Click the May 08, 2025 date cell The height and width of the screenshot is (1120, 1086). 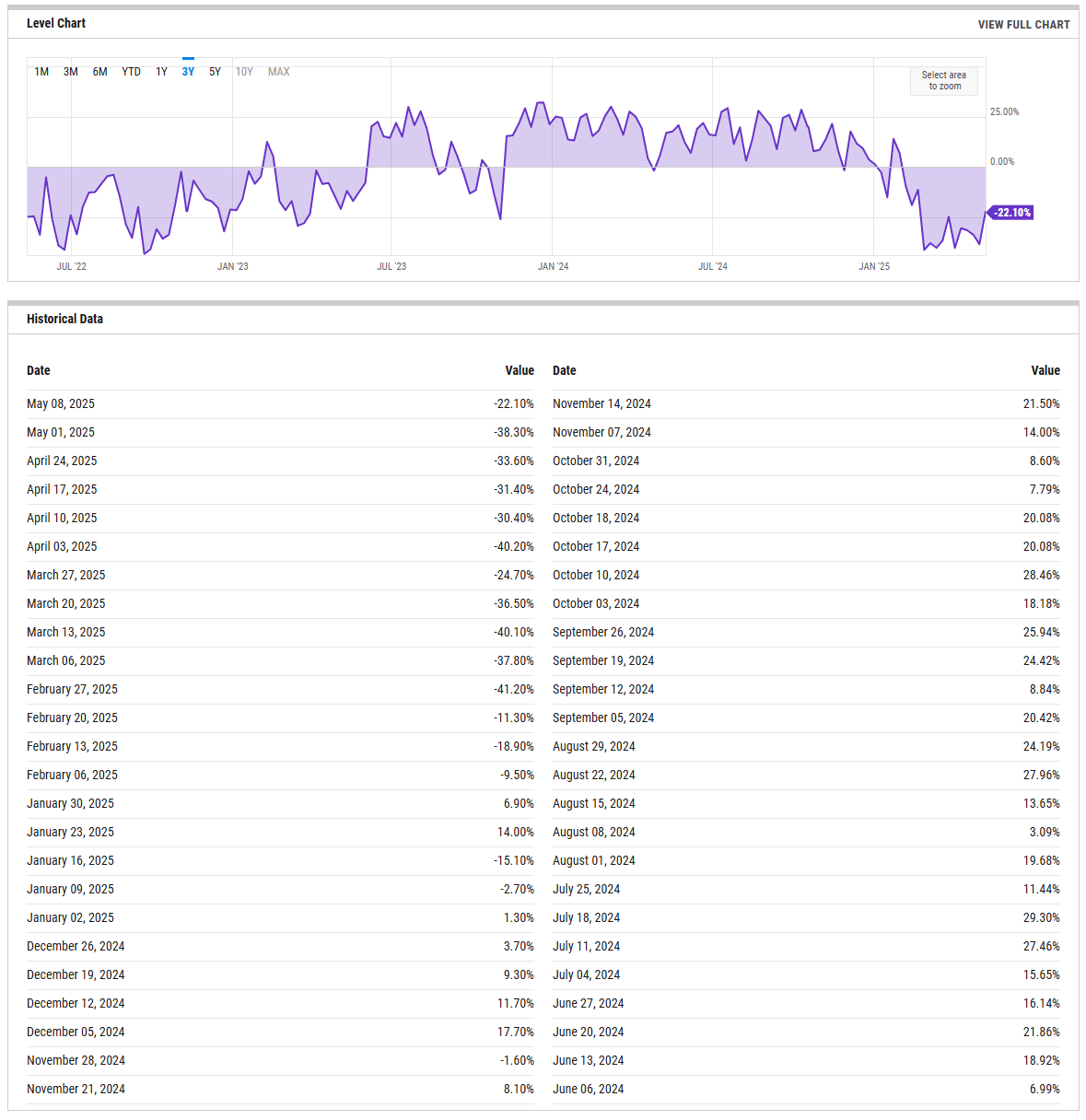pos(61,403)
